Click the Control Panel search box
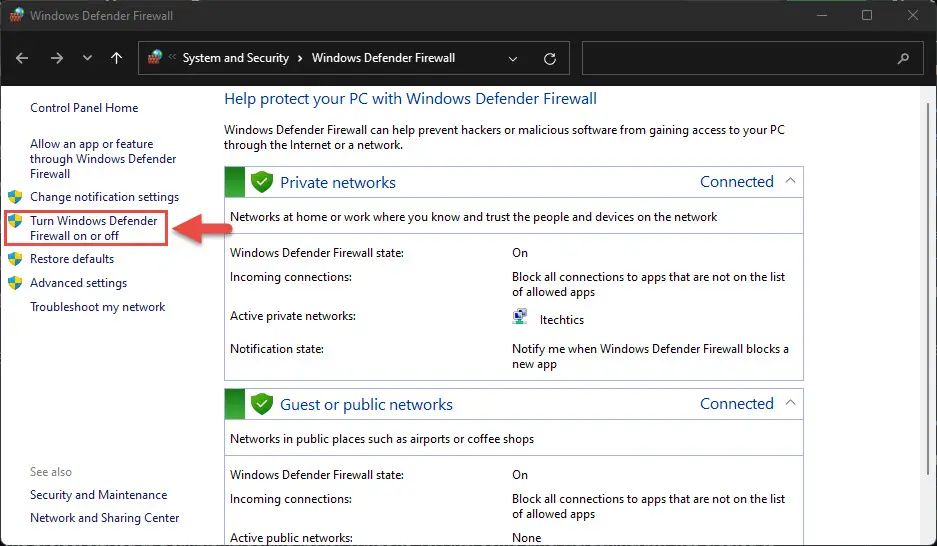 point(752,58)
